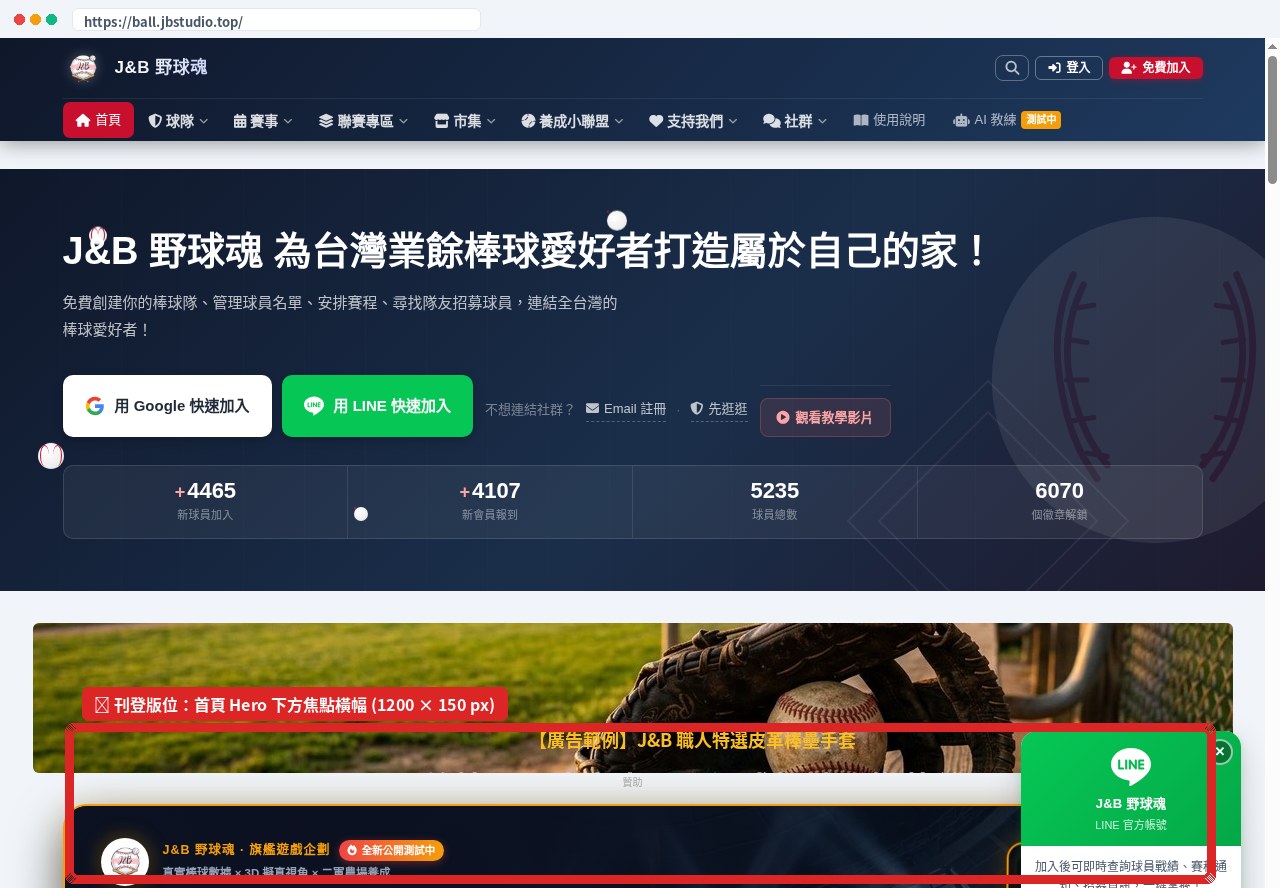Expand the 養成小聯盟 dropdown menu

coord(572,121)
